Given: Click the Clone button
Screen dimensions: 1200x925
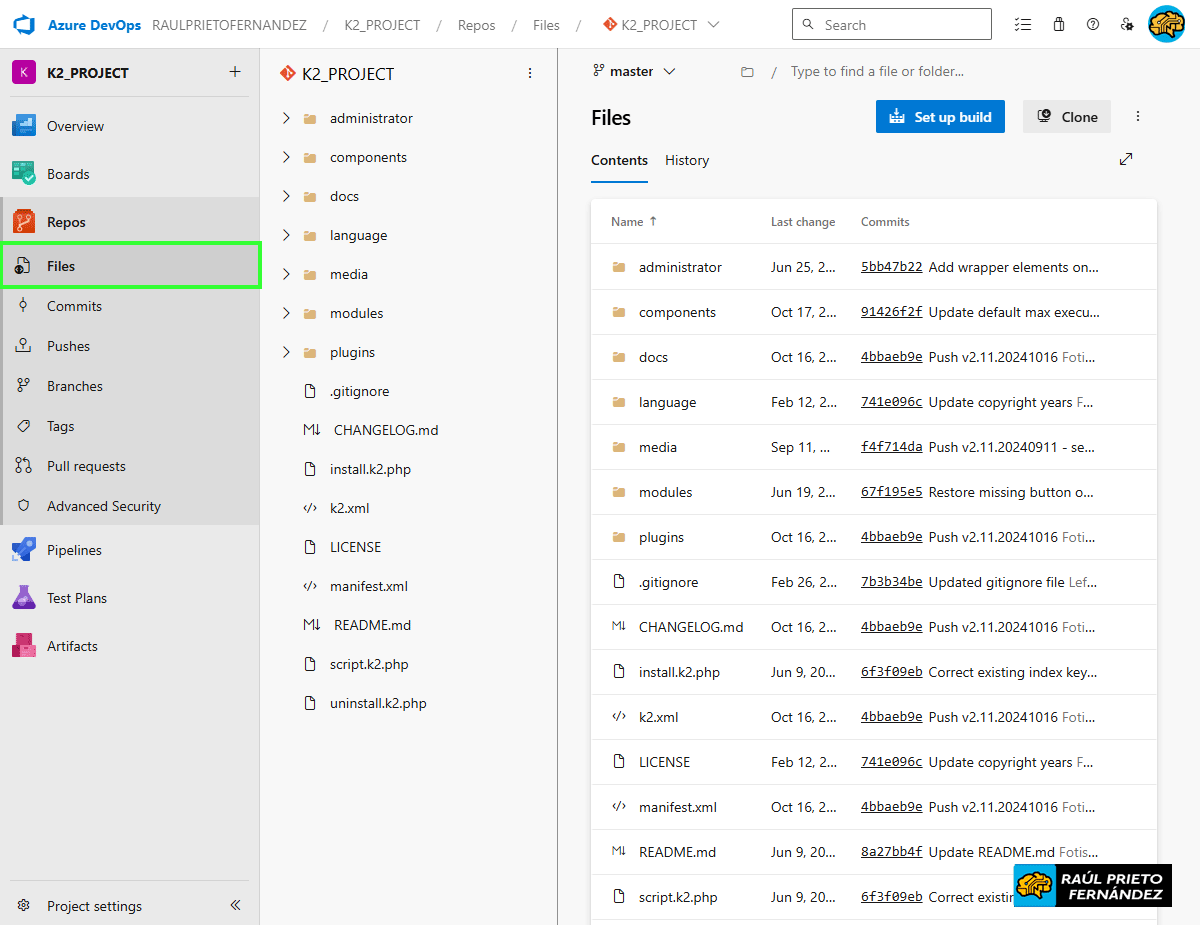Looking at the screenshot, I should coord(1067,117).
